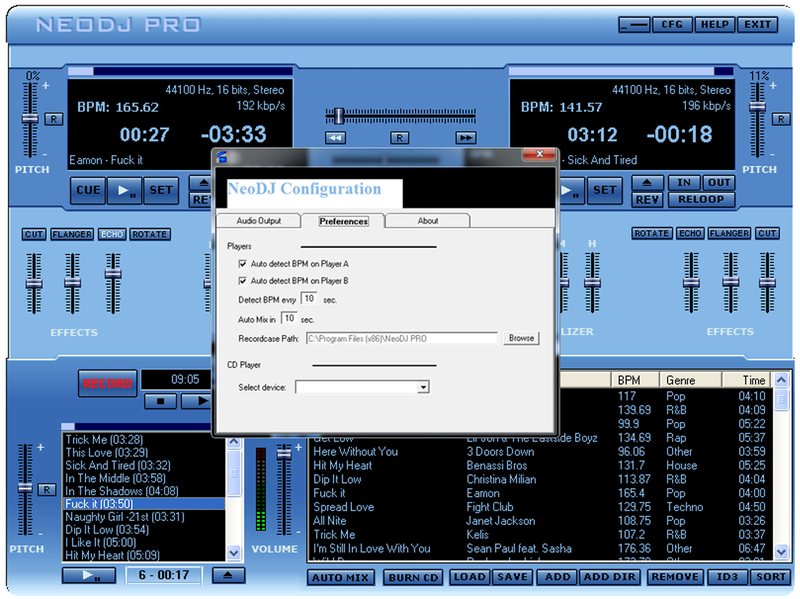Viewport: 800px width, 599px height.
Task: Toggle the left ROTATE effect
Action: coord(149,234)
